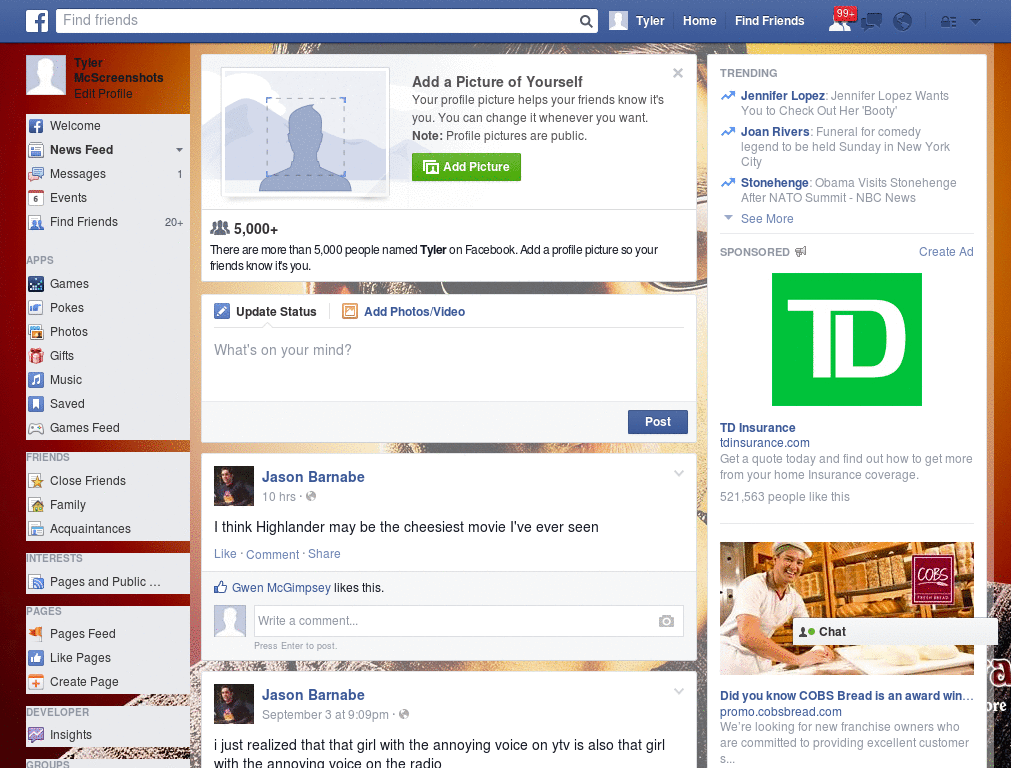The width and height of the screenshot is (1024, 768).
Task: Click the Pokes app icon
Action: pyautogui.click(x=36, y=308)
